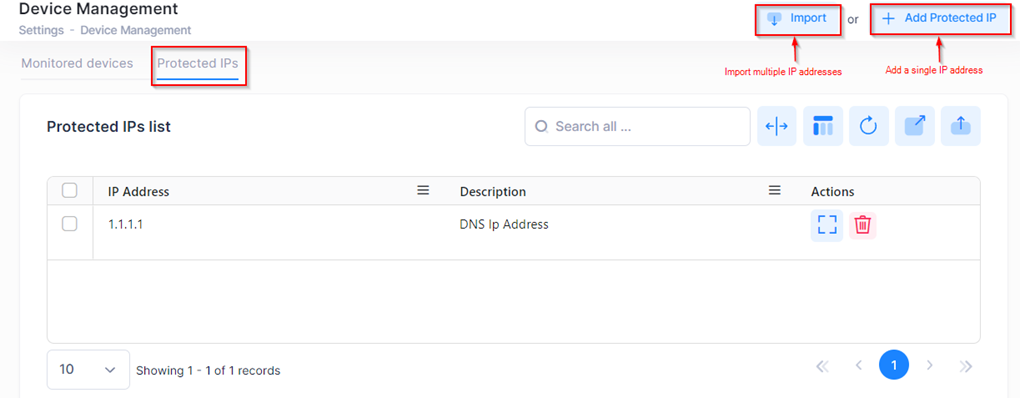This screenshot has width=1020, height=398.
Task: Delete the 1.1.1.1 entry with trash icon
Action: pyautogui.click(x=863, y=226)
